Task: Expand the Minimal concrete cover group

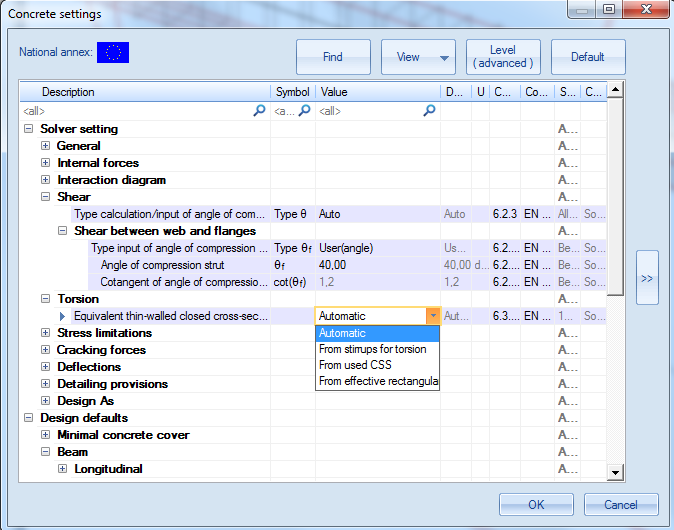Action: (x=45, y=435)
